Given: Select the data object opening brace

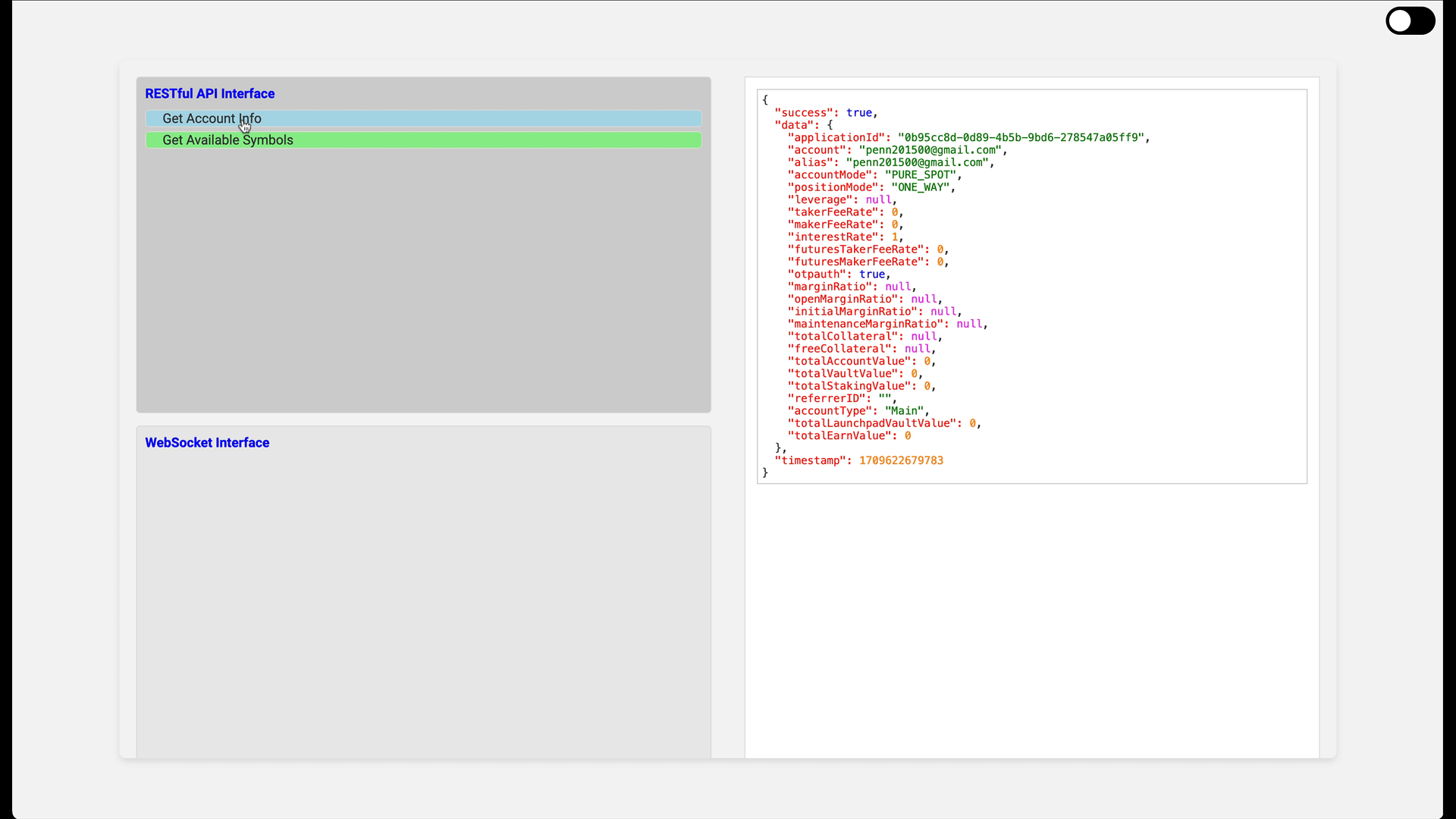Looking at the screenshot, I should pyautogui.click(x=831, y=124).
